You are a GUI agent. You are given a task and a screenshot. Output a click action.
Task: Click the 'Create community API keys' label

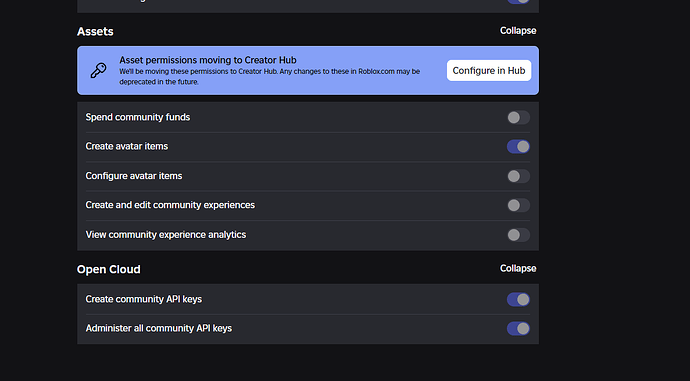pyautogui.click(x=143, y=299)
